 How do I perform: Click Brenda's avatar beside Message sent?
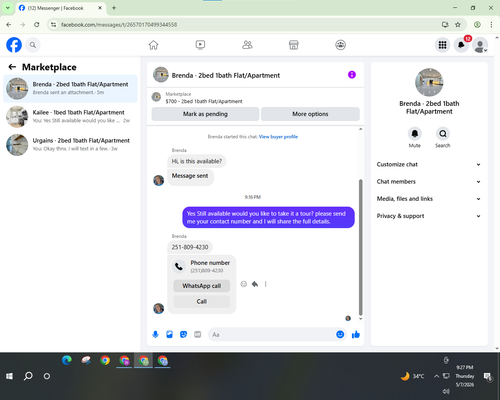pyautogui.click(x=158, y=180)
